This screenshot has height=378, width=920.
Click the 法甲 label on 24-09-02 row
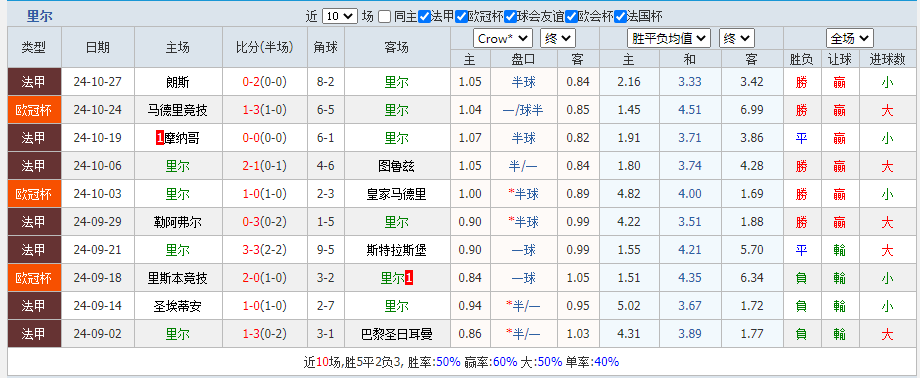[34, 335]
